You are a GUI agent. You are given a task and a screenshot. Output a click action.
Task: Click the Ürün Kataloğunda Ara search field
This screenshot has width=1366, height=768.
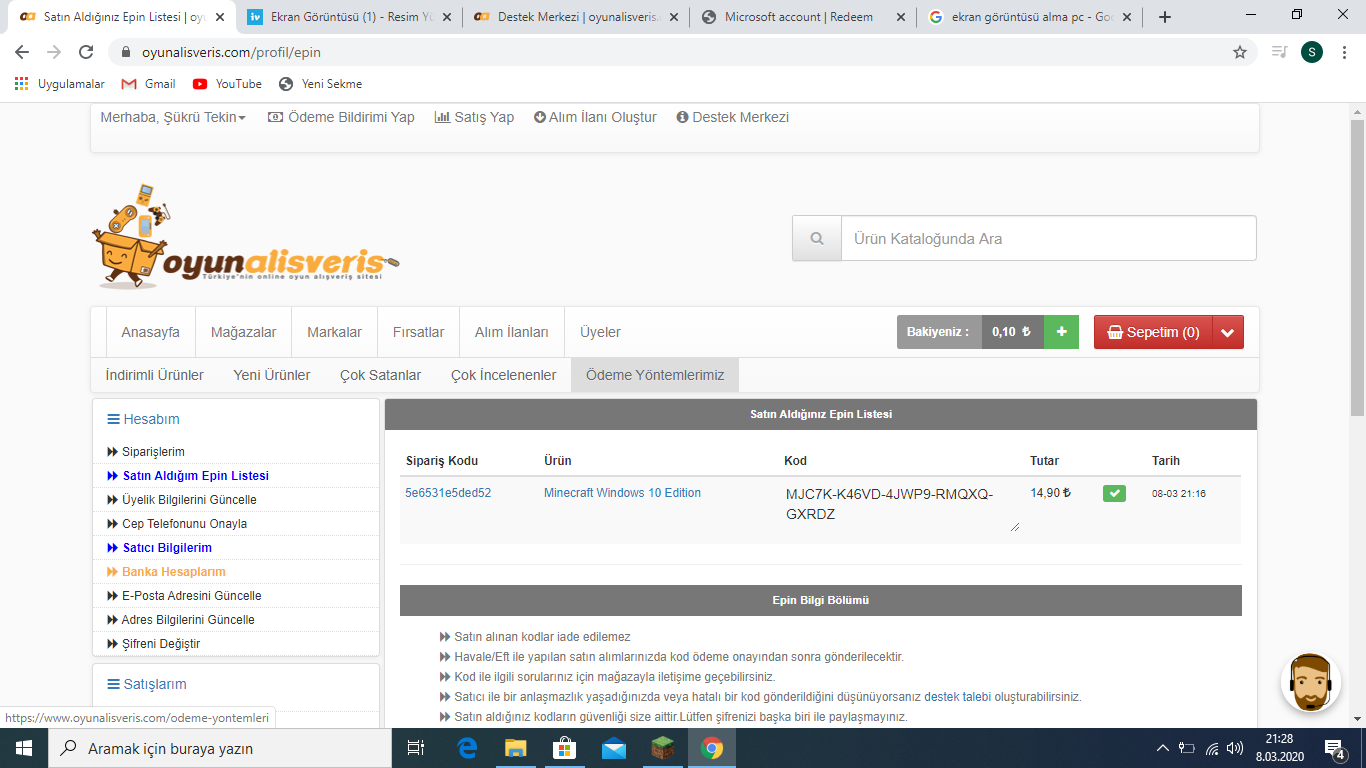1048,239
